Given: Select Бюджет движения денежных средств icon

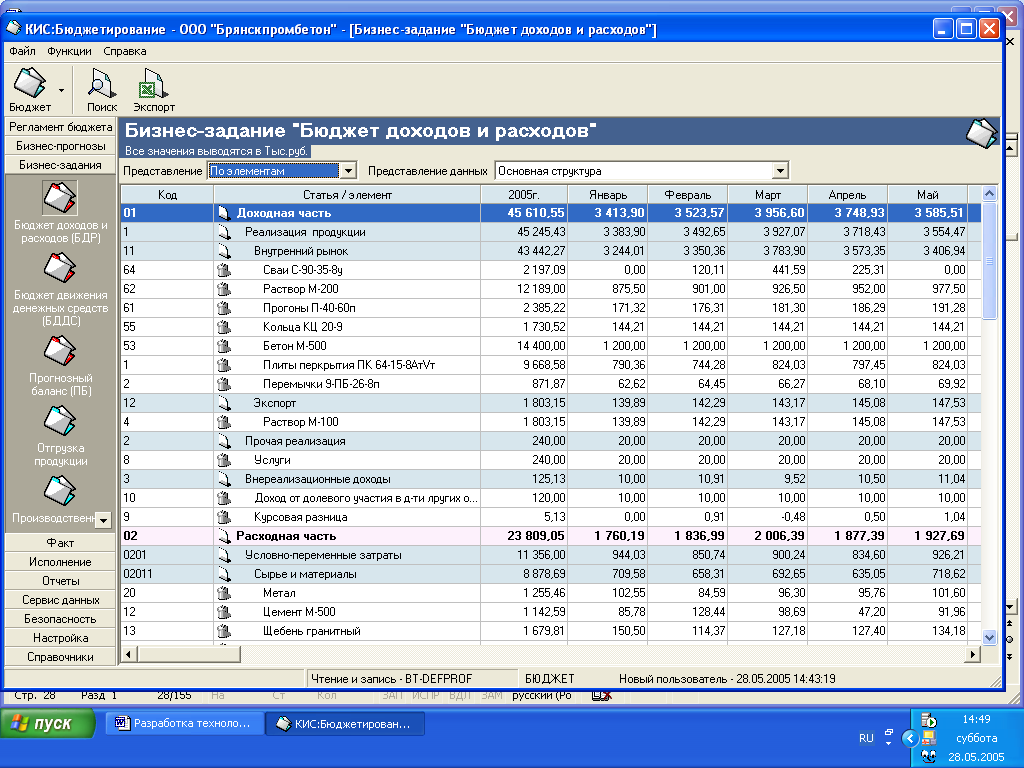Looking at the screenshot, I should [x=60, y=268].
